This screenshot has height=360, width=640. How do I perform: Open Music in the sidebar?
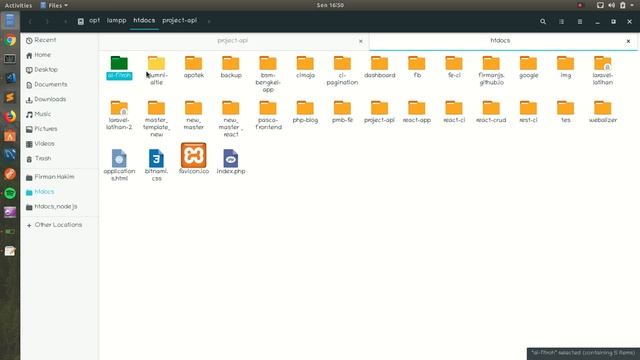click(x=59, y=114)
